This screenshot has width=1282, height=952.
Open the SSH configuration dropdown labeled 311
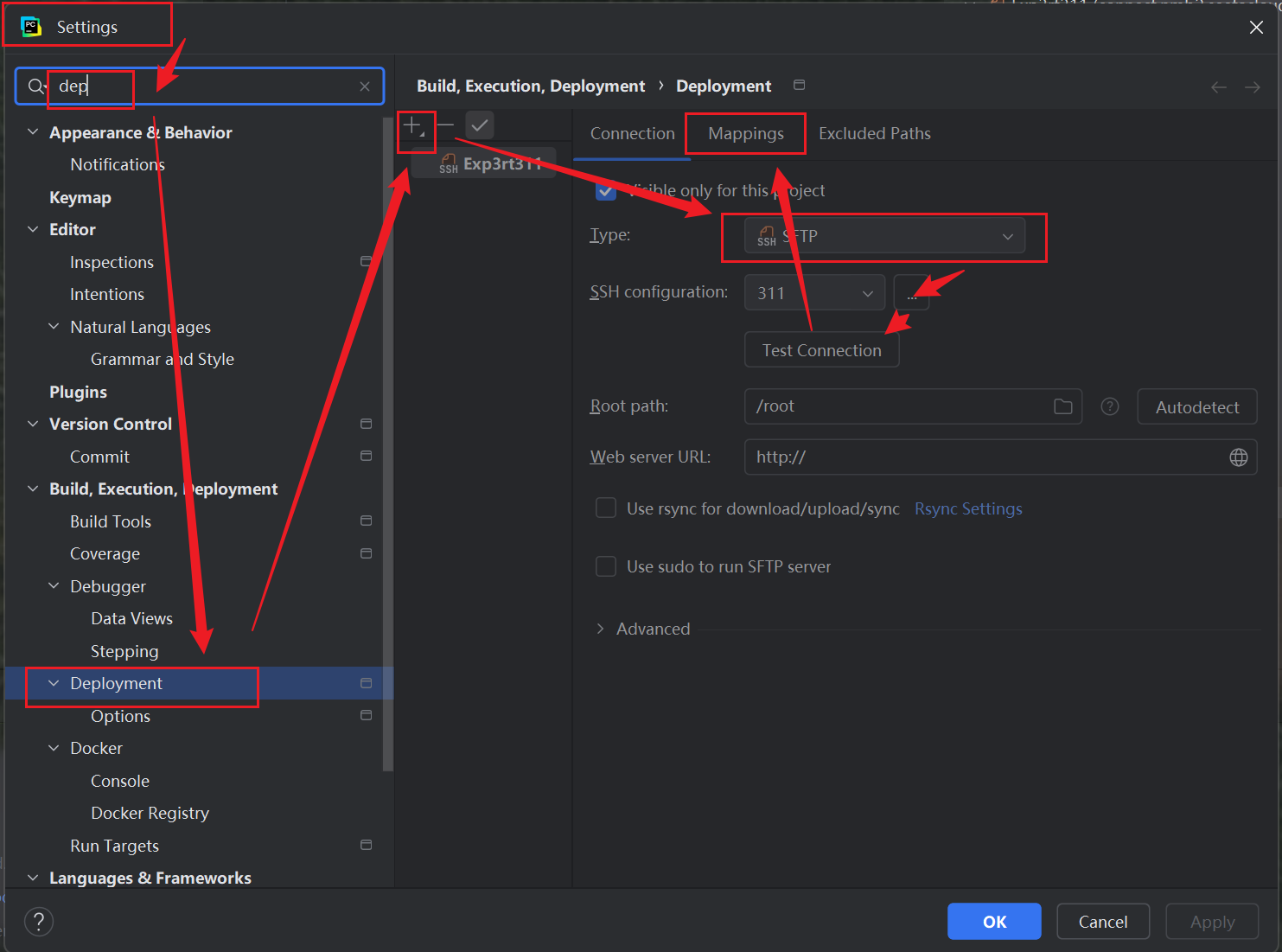point(813,292)
